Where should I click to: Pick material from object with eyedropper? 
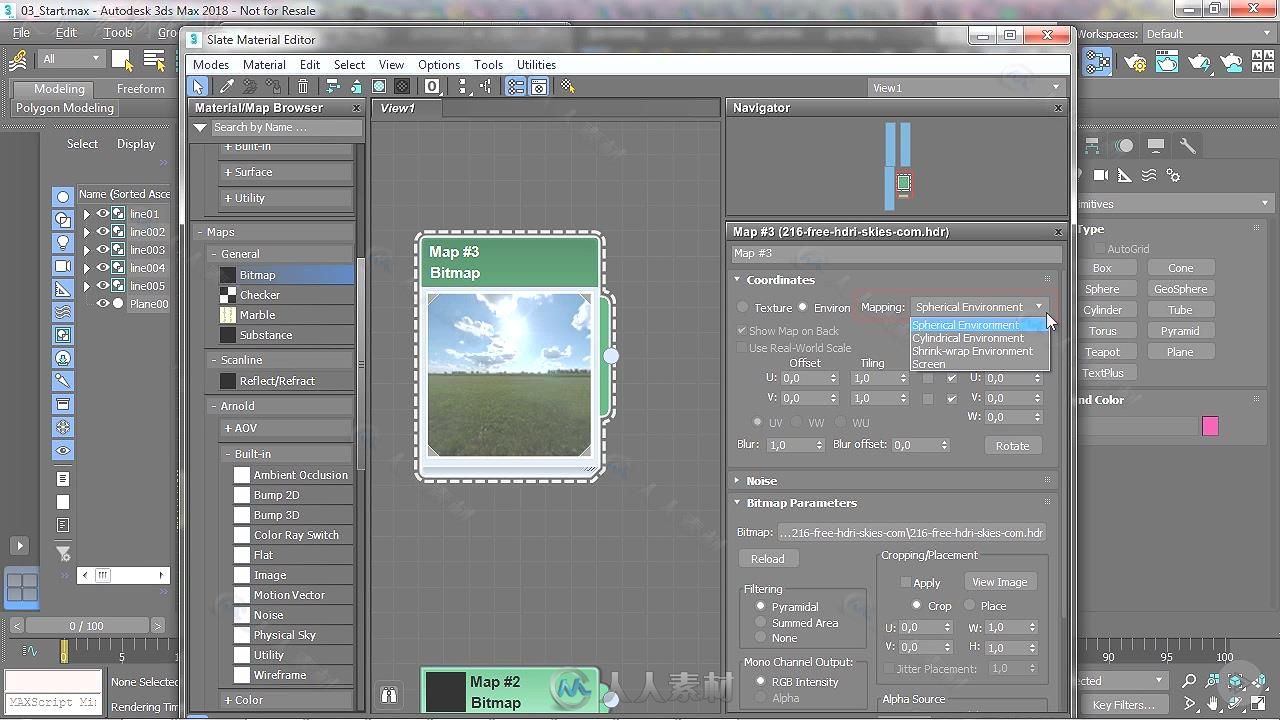227,87
